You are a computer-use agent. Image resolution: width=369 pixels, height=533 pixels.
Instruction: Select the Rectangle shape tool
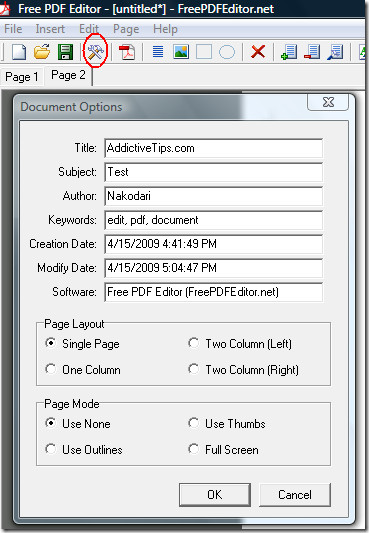coord(204,52)
